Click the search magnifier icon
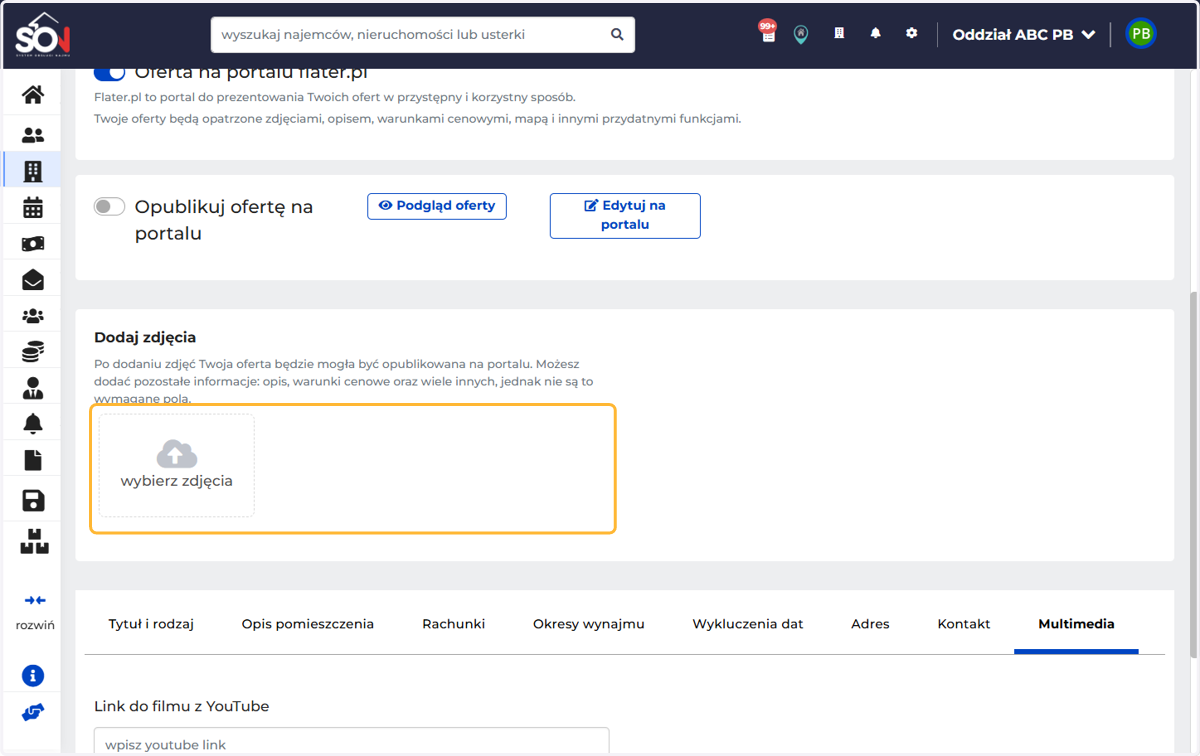Image resolution: width=1200 pixels, height=756 pixels. 617,34
